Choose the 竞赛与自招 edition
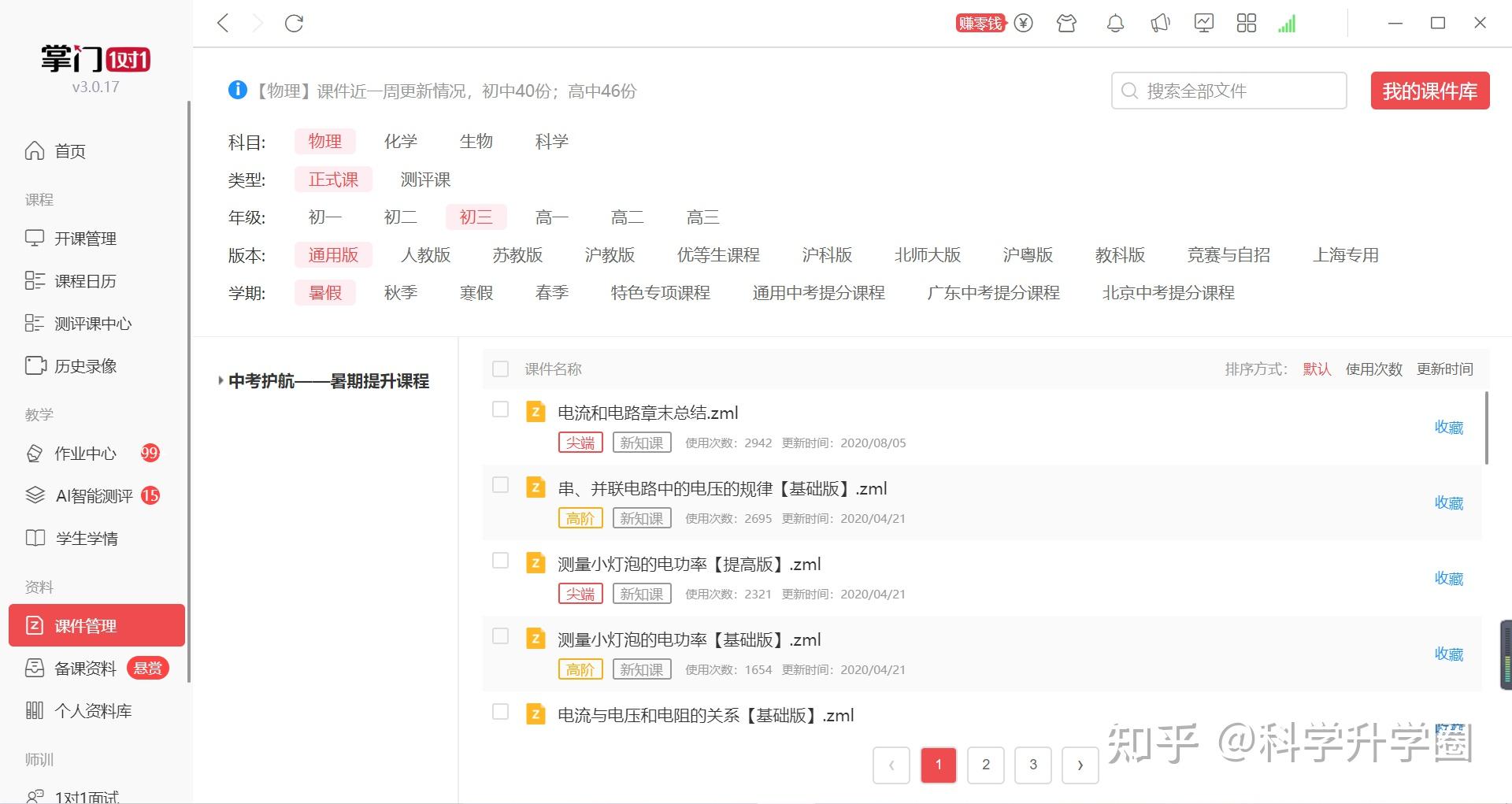Viewport: 1512px width, 804px height. click(x=1228, y=255)
